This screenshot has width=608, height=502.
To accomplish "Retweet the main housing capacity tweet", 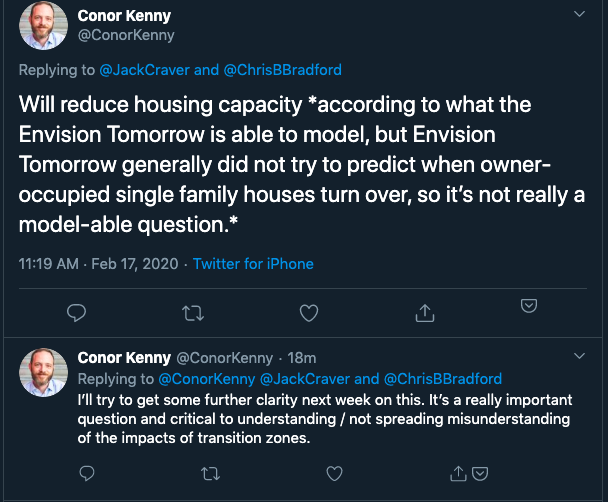I will click(x=193, y=313).
